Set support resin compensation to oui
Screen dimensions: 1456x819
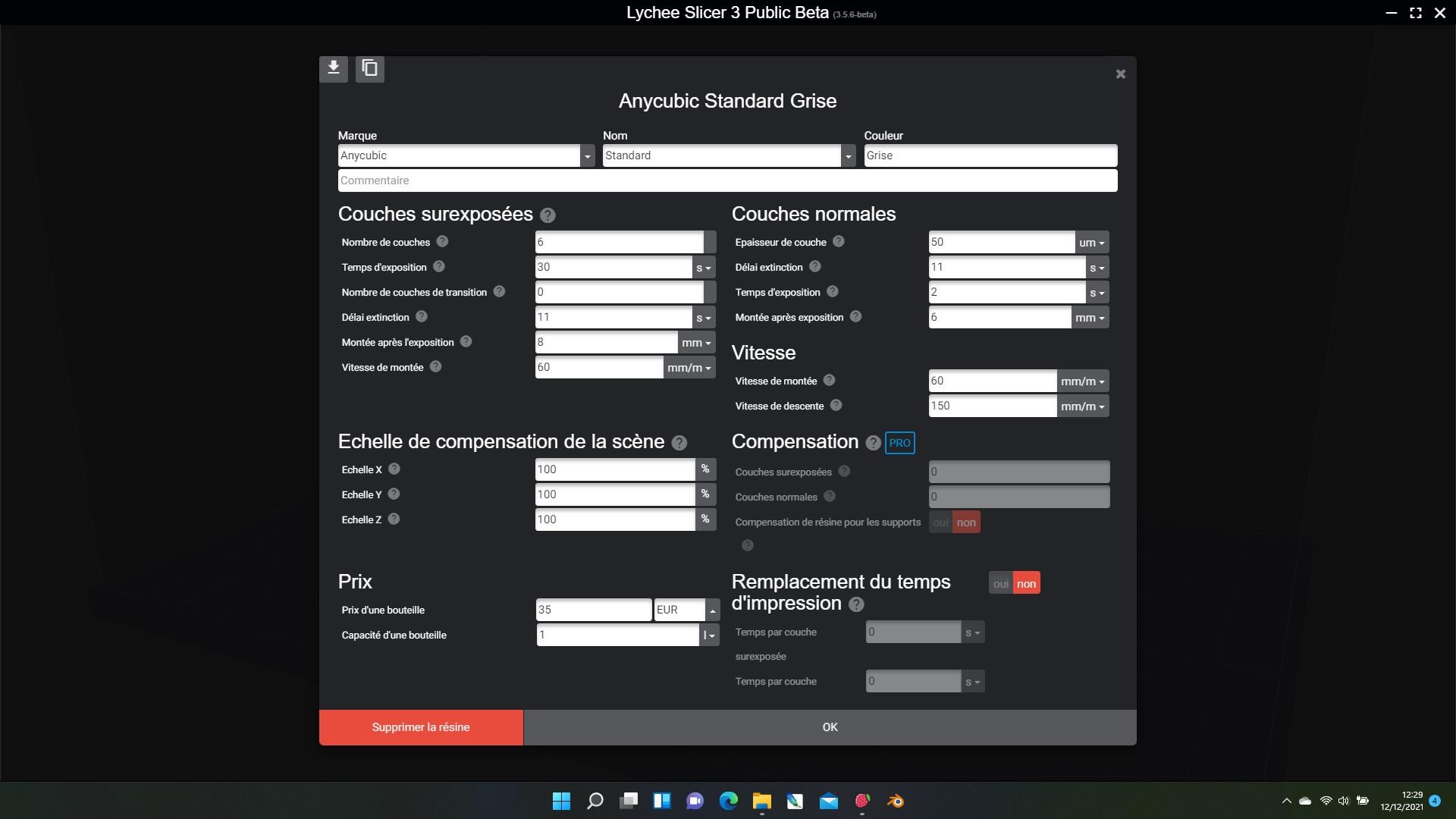pyautogui.click(x=940, y=522)
